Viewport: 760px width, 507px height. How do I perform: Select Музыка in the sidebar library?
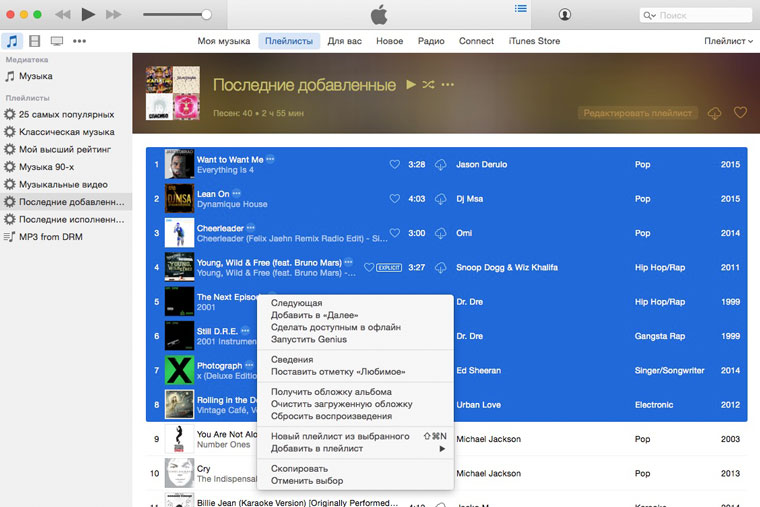[66, 76]
